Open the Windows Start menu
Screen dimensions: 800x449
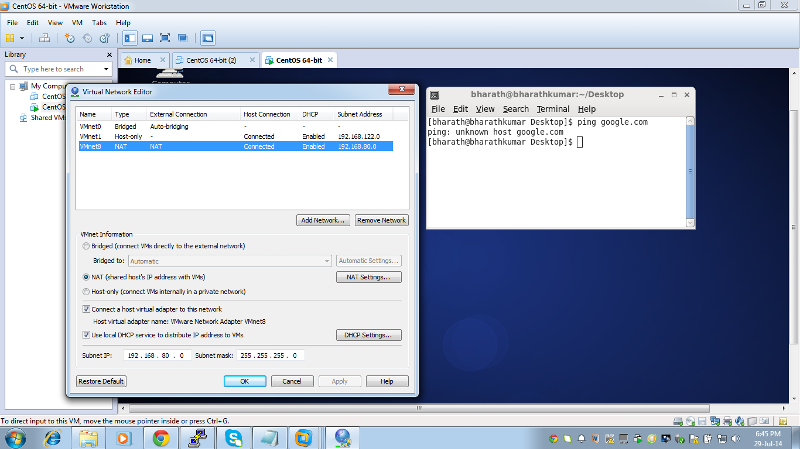click(14, 439)
